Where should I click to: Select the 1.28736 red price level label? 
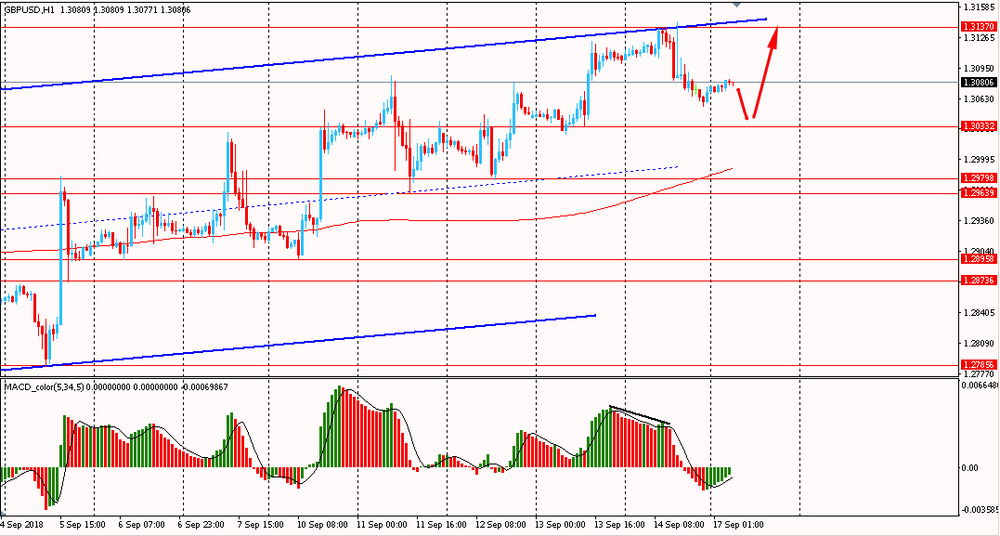[x=977, y=281]
